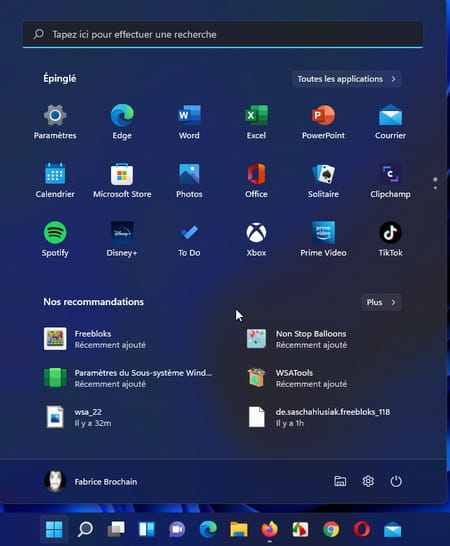The image size is (450, 546).
Task: Open the Prime Video app
Action: point(323,239)
